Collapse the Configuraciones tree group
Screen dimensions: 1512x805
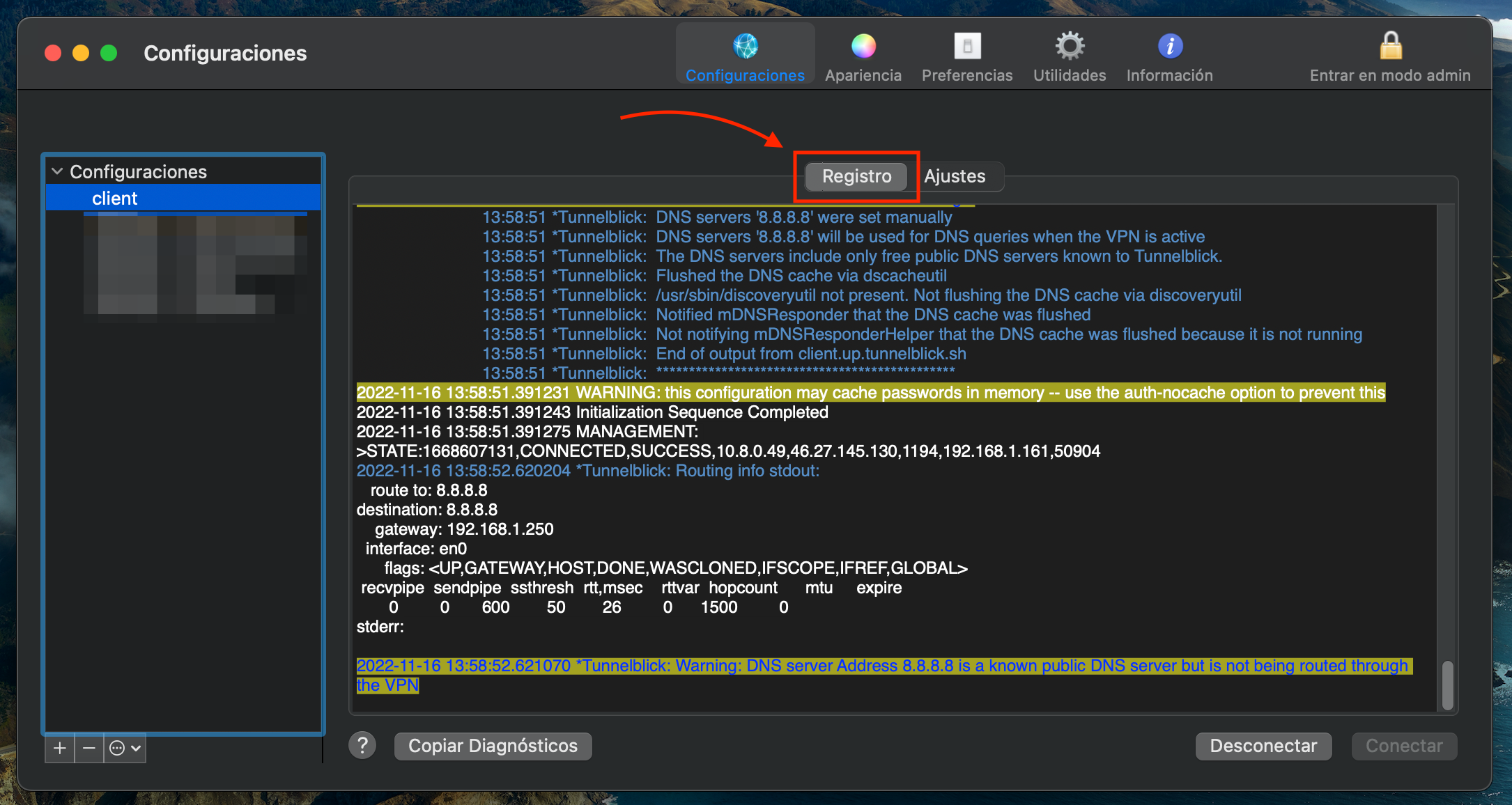pyautogui.click(x=58, y=171)
